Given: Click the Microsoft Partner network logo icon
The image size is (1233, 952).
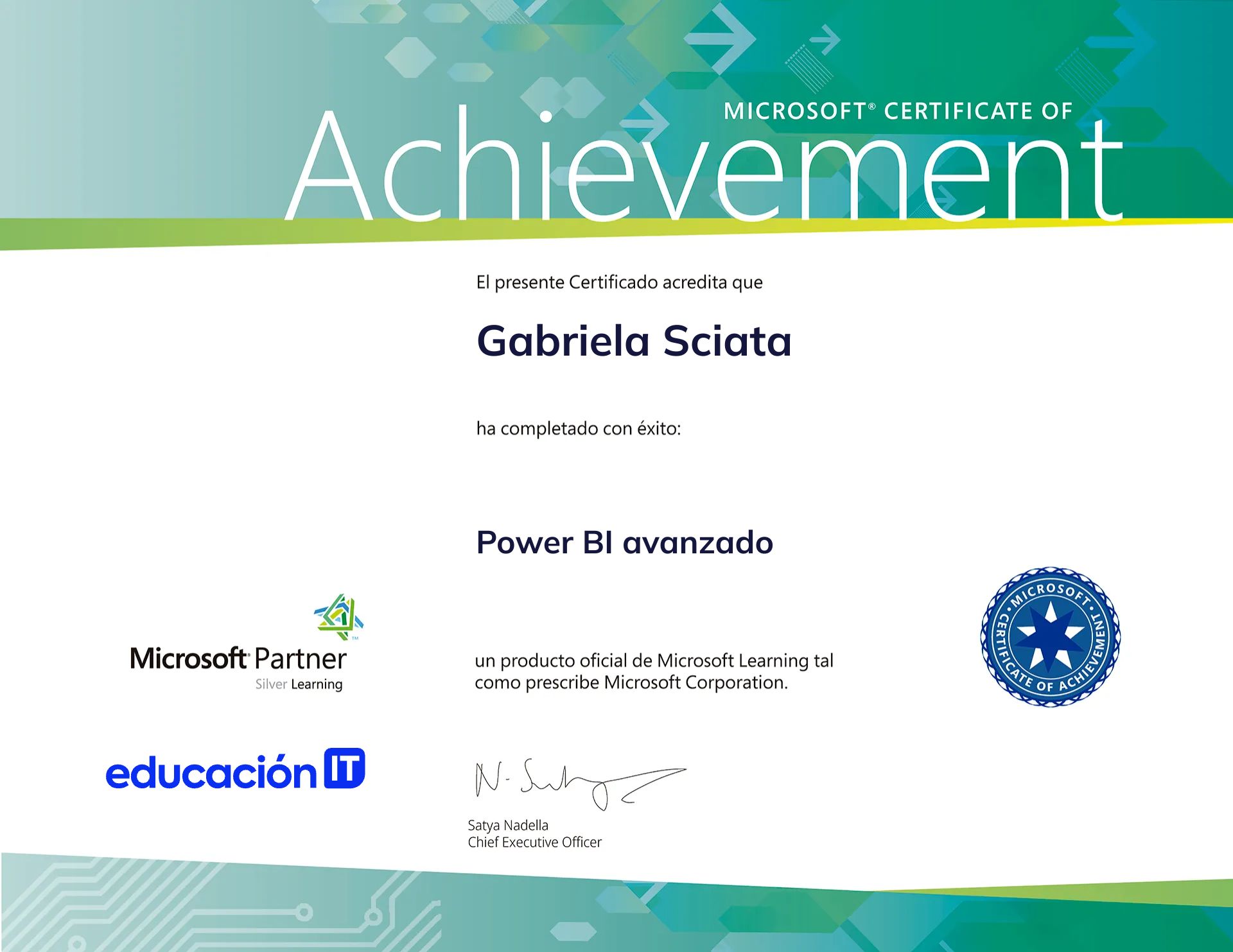Looking at the screenshot, I should [338, 617].
